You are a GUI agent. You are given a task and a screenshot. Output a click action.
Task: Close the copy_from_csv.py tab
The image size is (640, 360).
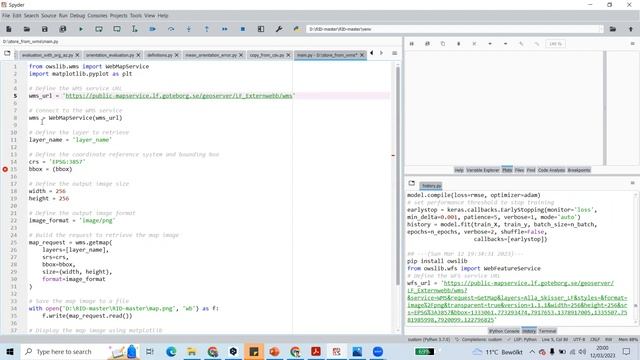[288, 55]
